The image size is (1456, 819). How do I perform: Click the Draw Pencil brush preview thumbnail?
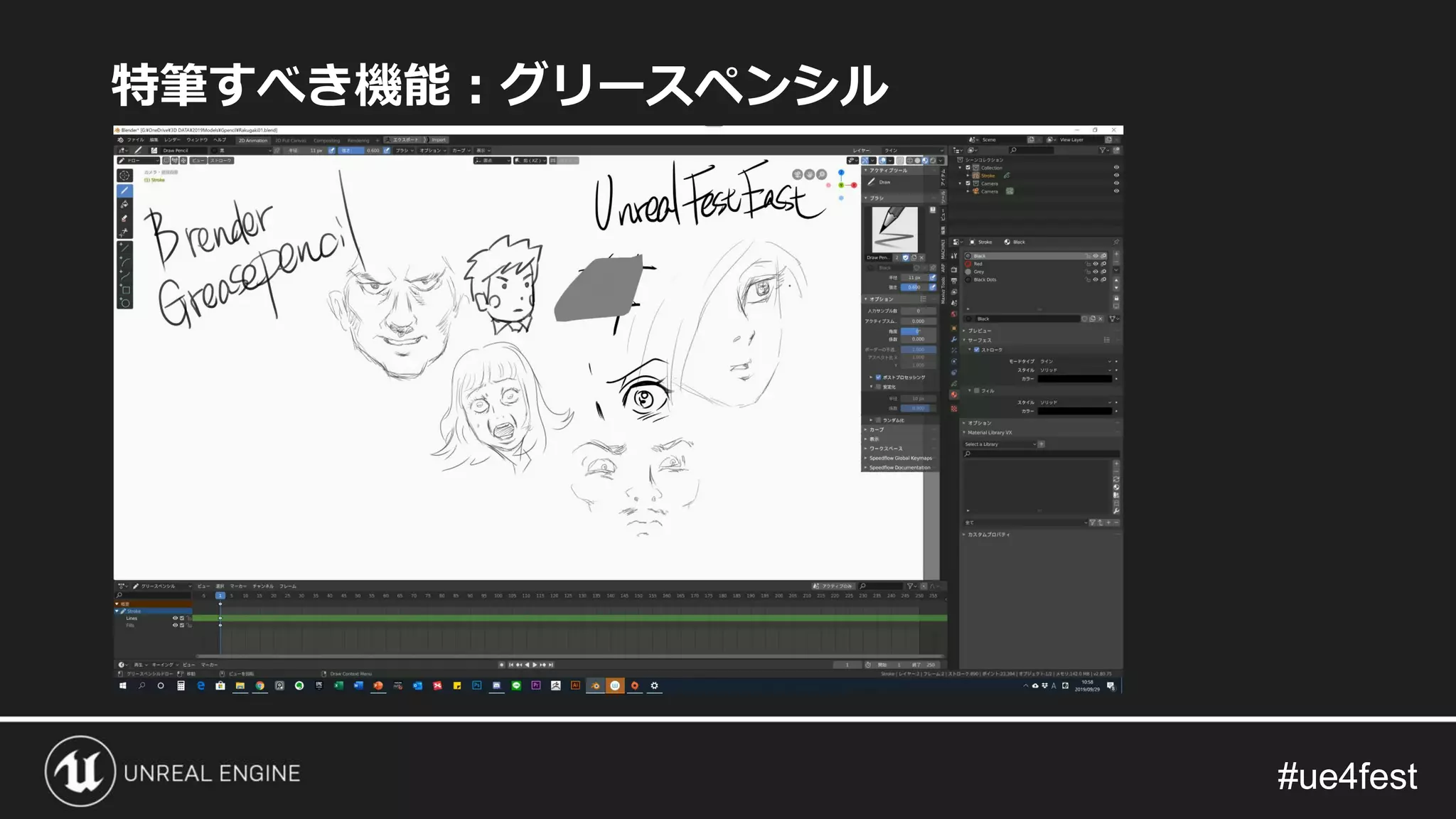tap(894, 229)
